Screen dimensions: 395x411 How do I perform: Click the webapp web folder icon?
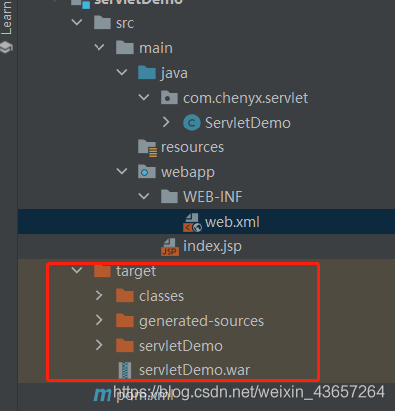pyautogui.click(x=147, y=172)
